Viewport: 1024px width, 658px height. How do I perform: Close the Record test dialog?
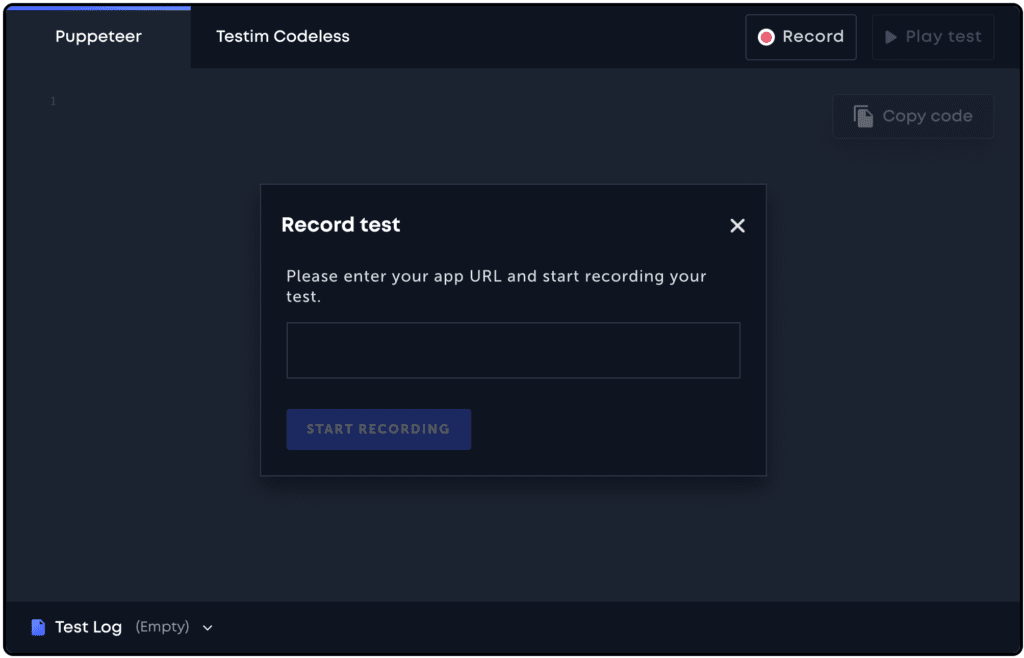click(737, 225)
